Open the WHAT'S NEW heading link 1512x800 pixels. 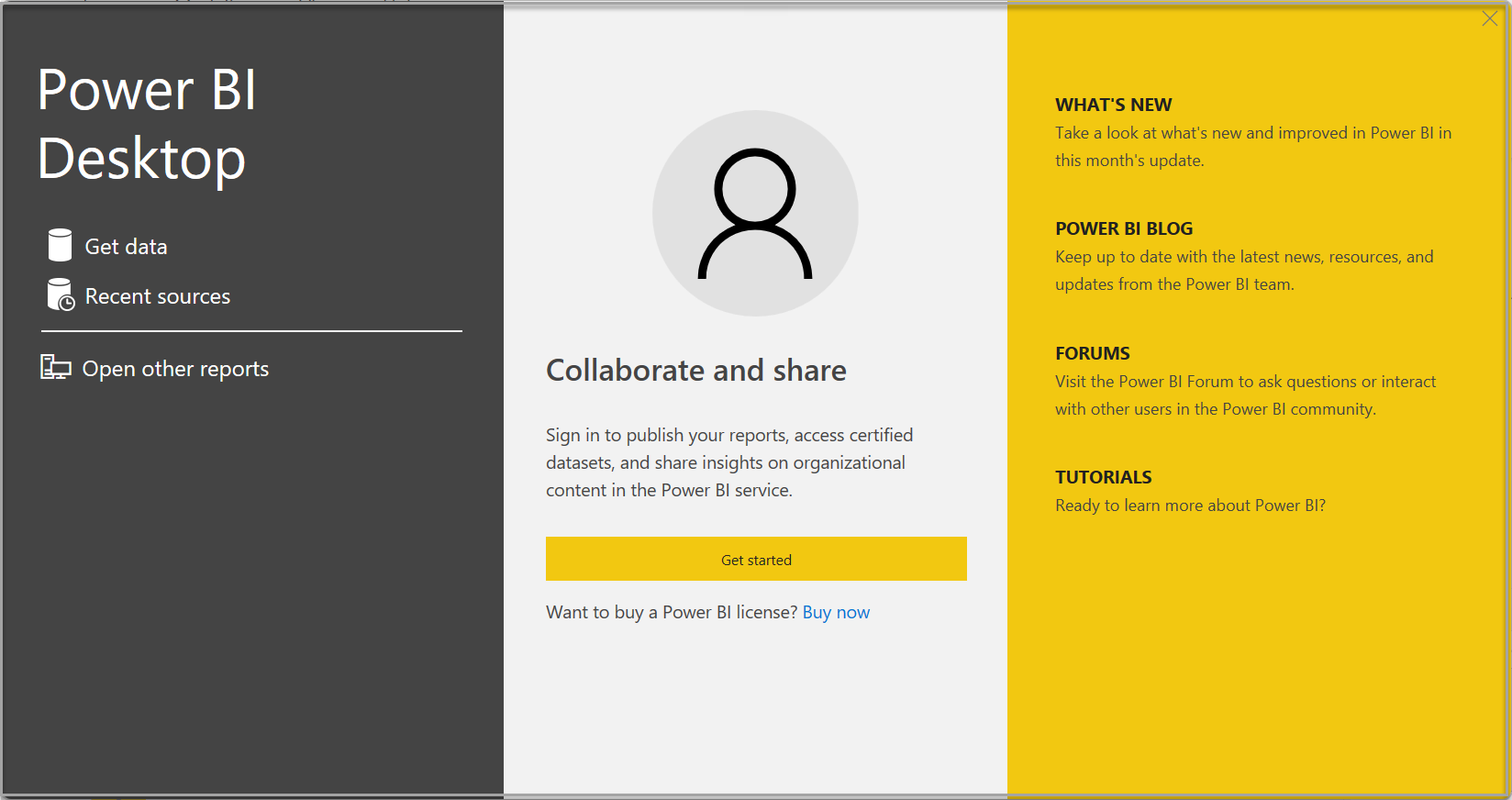(1113, 105)
